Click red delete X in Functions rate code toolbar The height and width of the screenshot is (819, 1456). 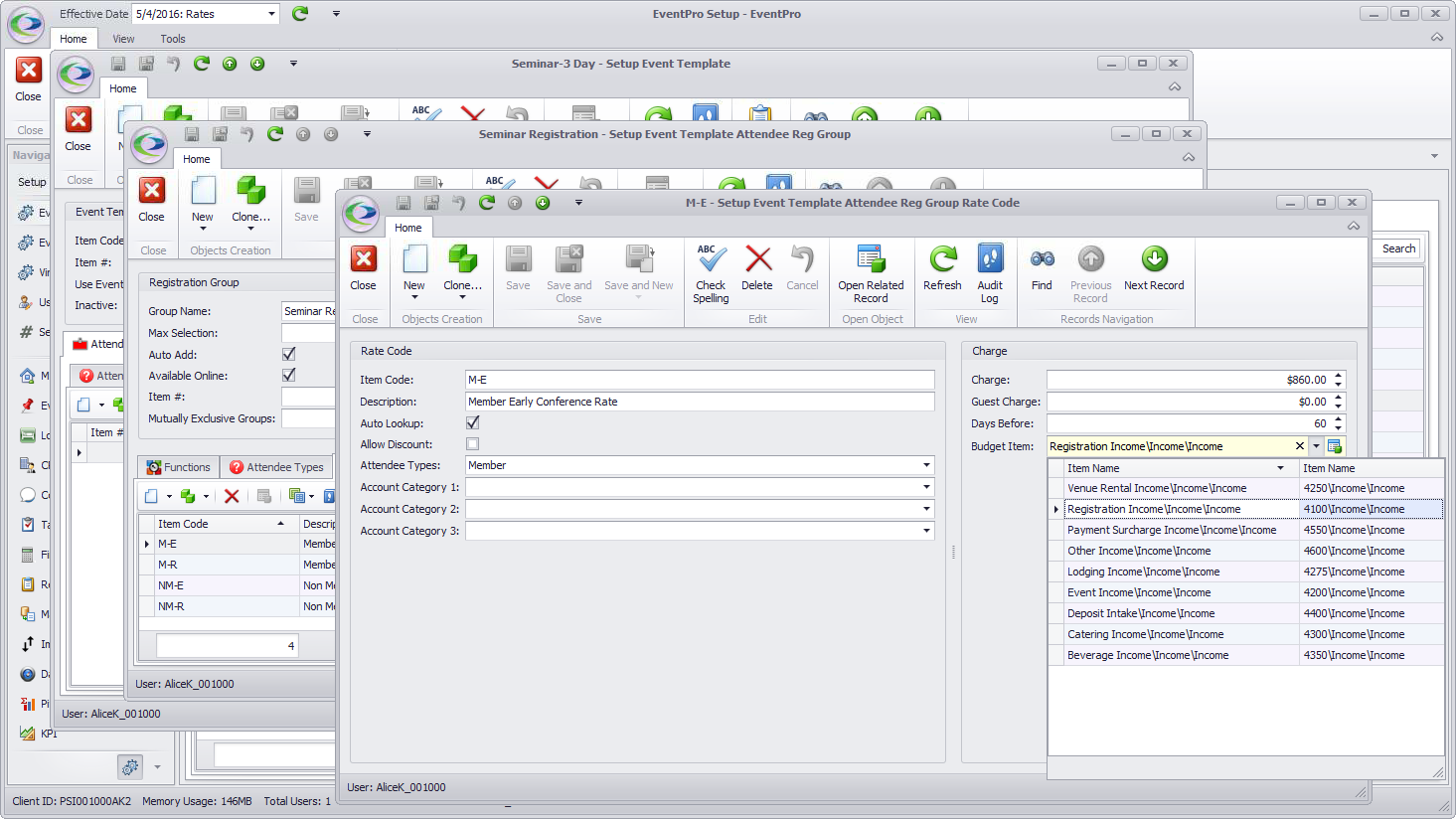[x=232, y=496]
